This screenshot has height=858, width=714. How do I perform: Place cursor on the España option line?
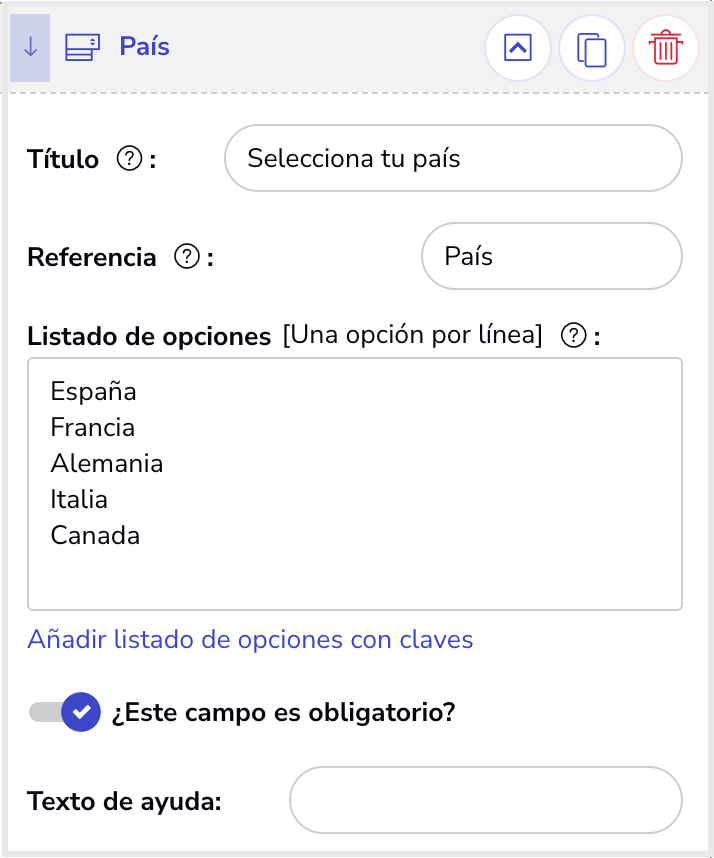[93, 392]
